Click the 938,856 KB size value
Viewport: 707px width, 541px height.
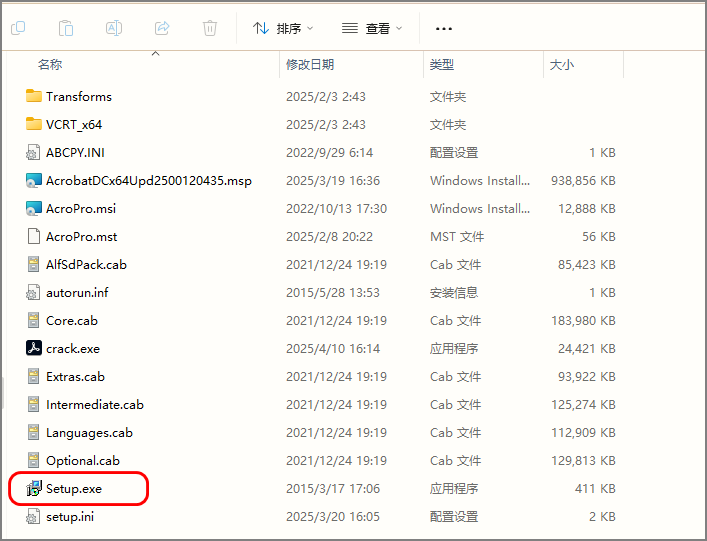click(x=583, y=180)
